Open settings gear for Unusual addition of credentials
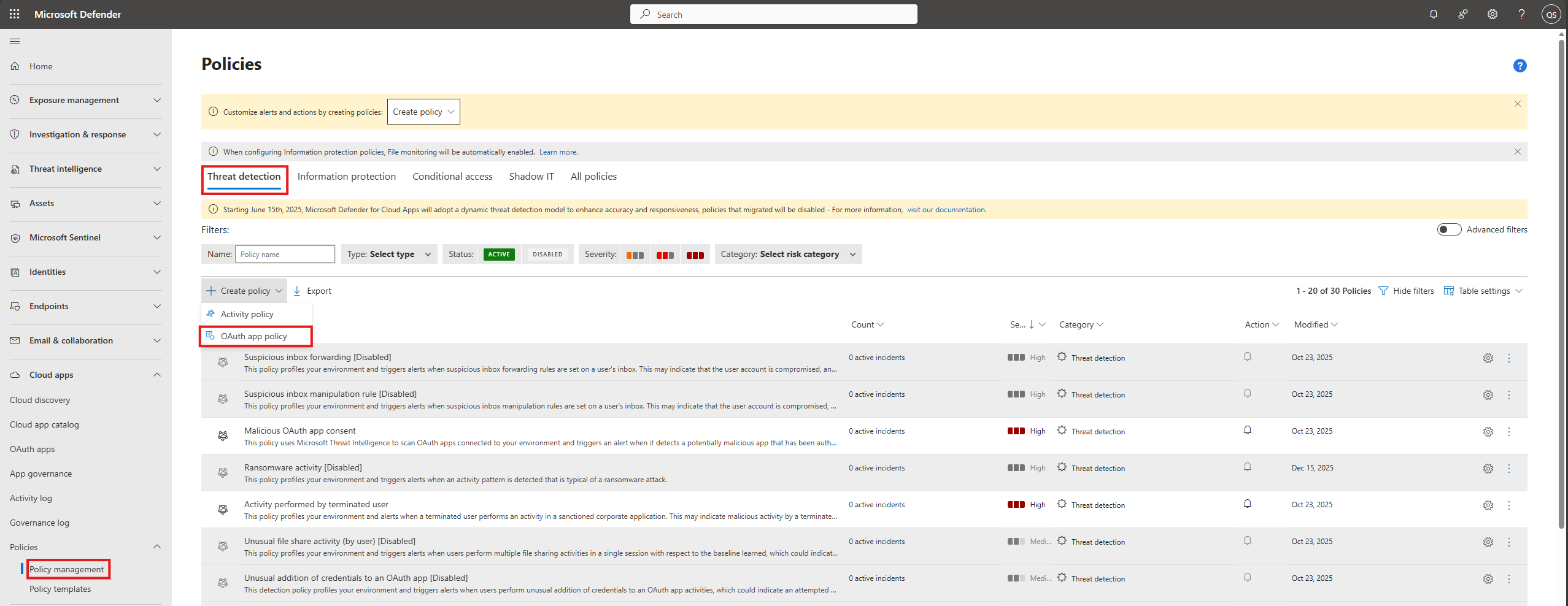1568x606 pixels. [x=1488, y=579]
